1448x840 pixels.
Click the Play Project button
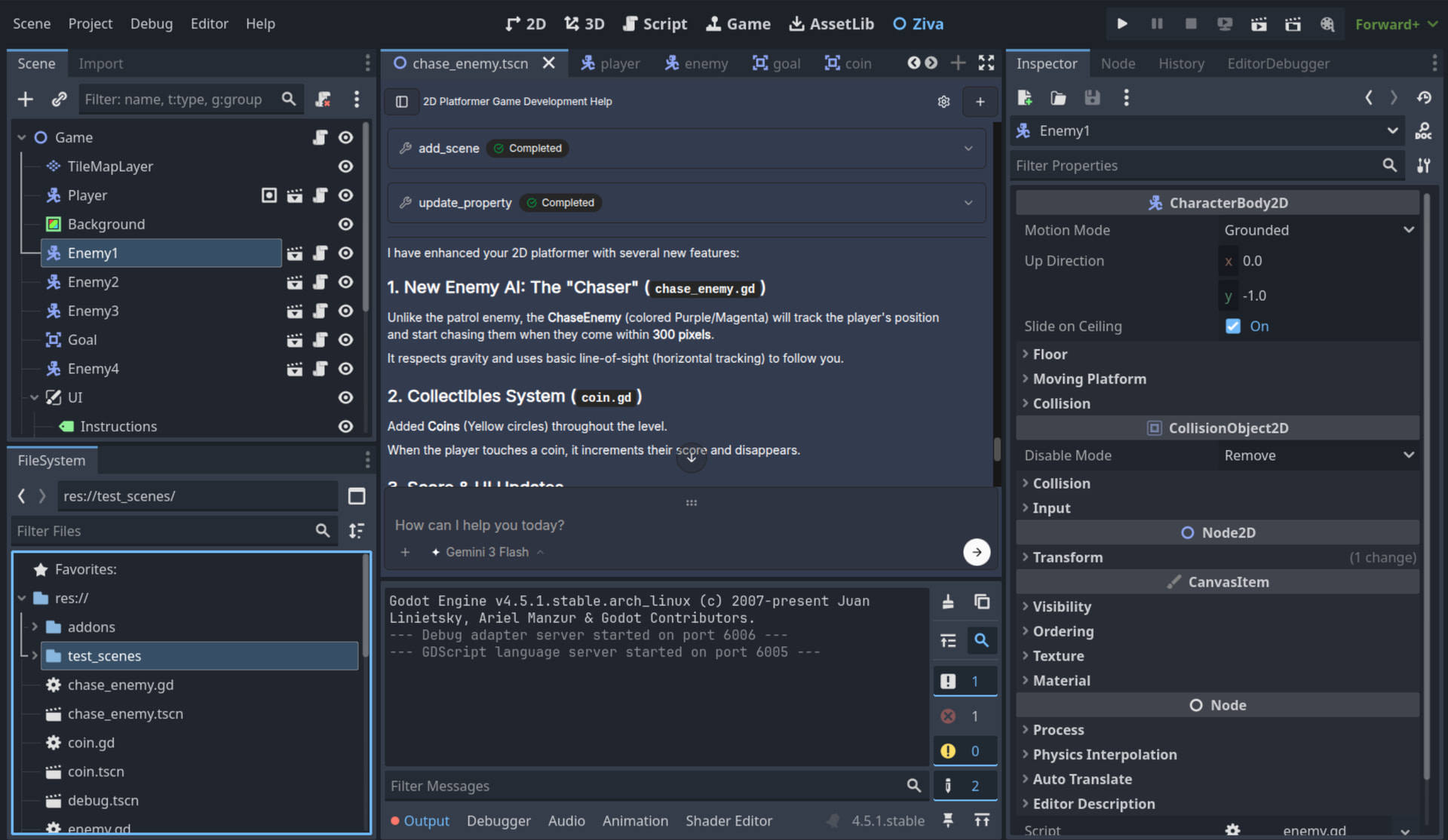click(1121, 23)
